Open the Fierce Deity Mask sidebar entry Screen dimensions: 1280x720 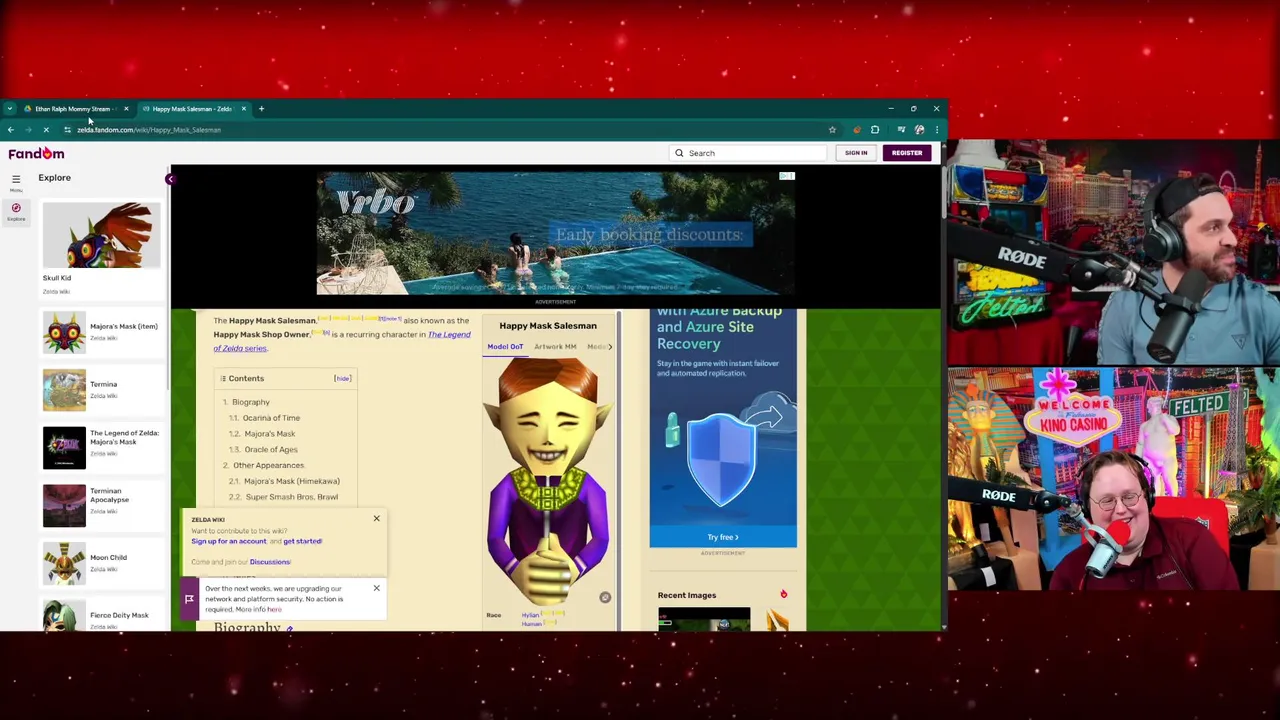101,616
